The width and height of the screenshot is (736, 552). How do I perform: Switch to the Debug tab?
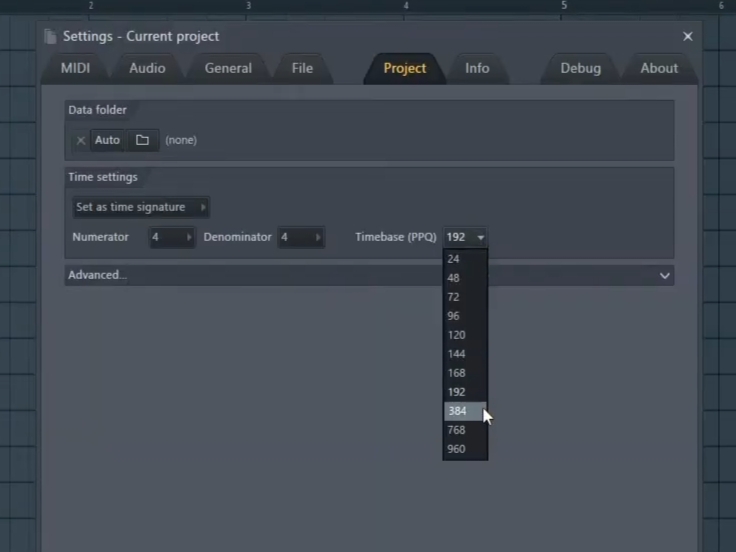tap(580, 68)
